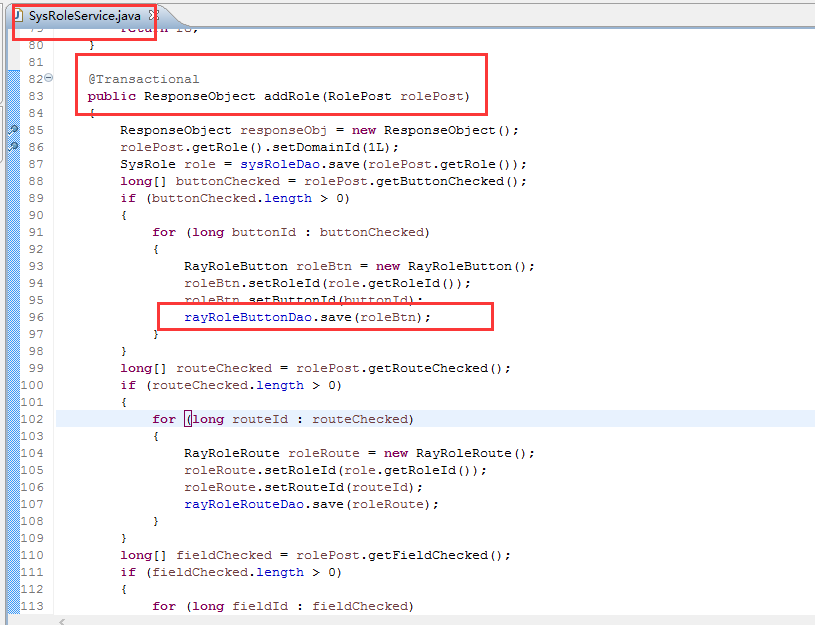
Task: Click the @Transactional annotation
Action: click(143, 79)
